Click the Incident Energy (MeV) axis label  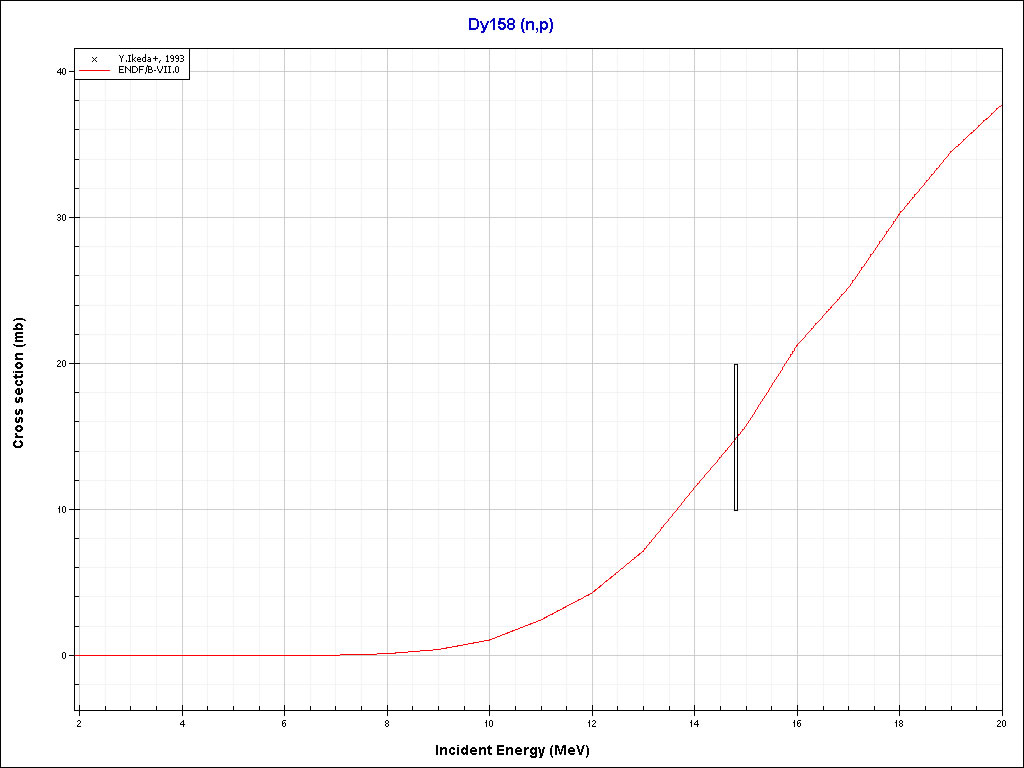pos(519,750)
